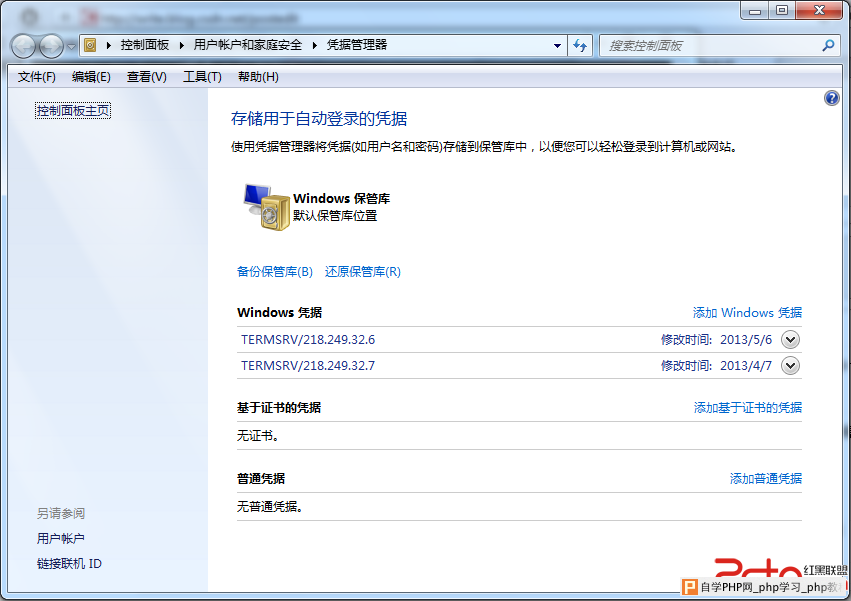Click the search magnifier icon
Screen dimensions: 851x601
click(x=827, y=46)
